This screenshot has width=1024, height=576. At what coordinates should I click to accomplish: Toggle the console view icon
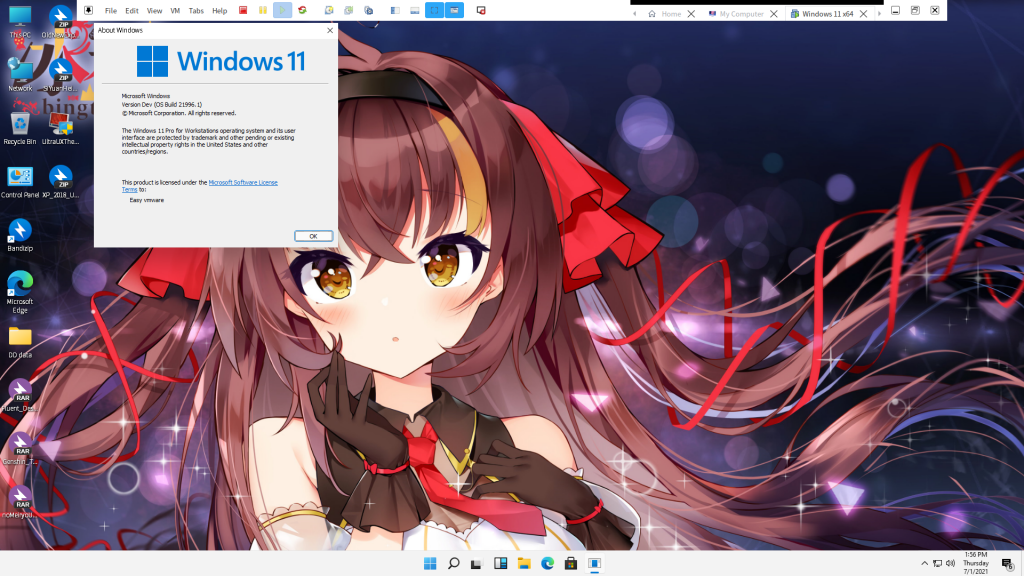click(455, 10)
